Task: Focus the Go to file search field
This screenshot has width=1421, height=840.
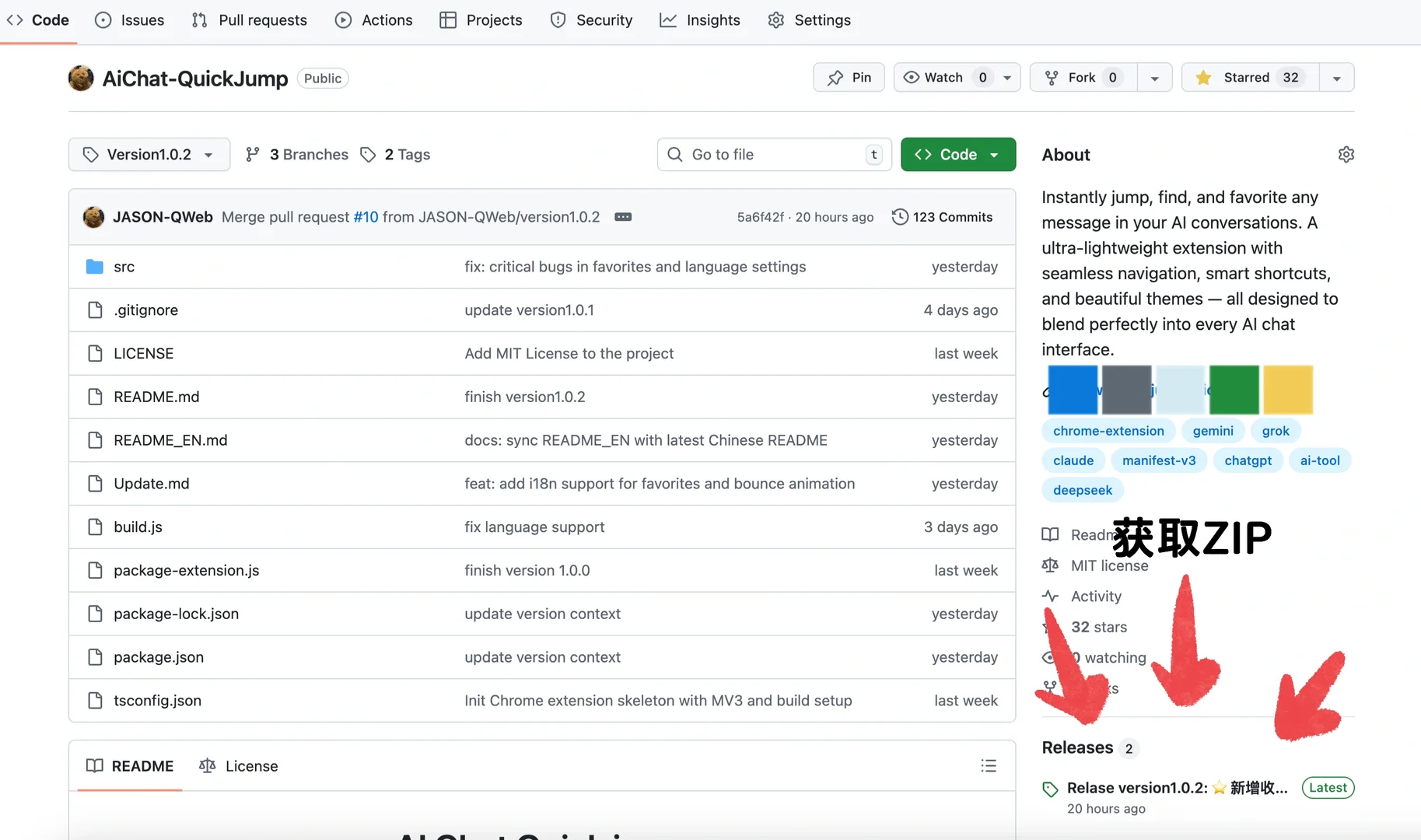Action: pyautogui.click(x=774, y=155)
